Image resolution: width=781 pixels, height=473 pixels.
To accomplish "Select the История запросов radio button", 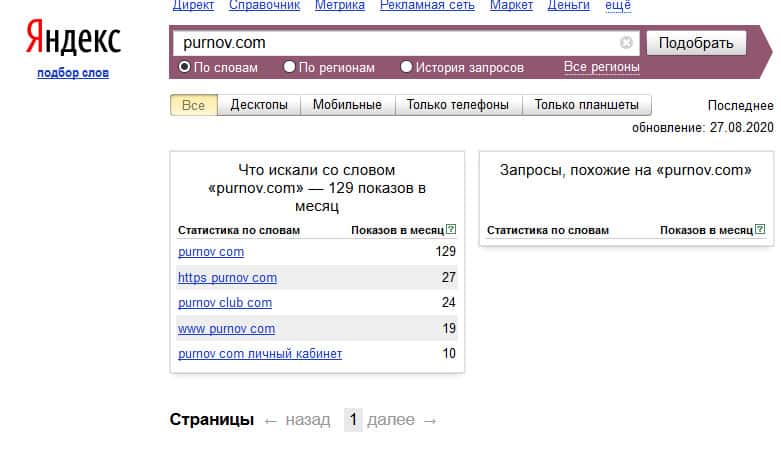I will click(x=406, y=68).
